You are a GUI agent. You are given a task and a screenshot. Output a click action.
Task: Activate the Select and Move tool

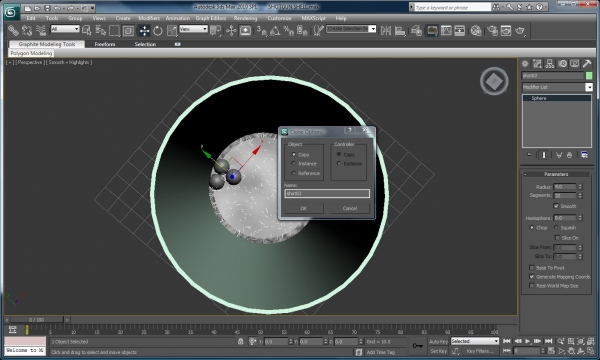tap(144, 31)
